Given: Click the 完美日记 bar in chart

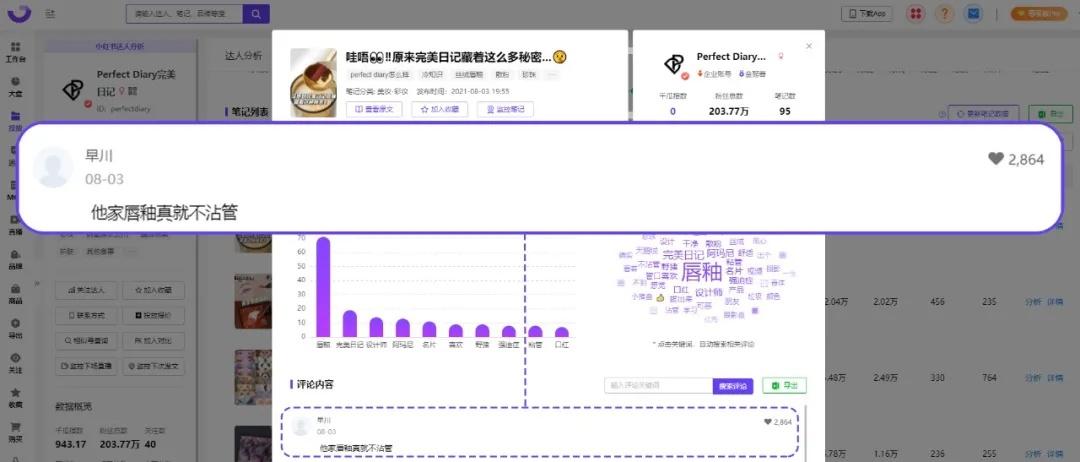Looking at the screenshot, I should [x=350, y=323].
